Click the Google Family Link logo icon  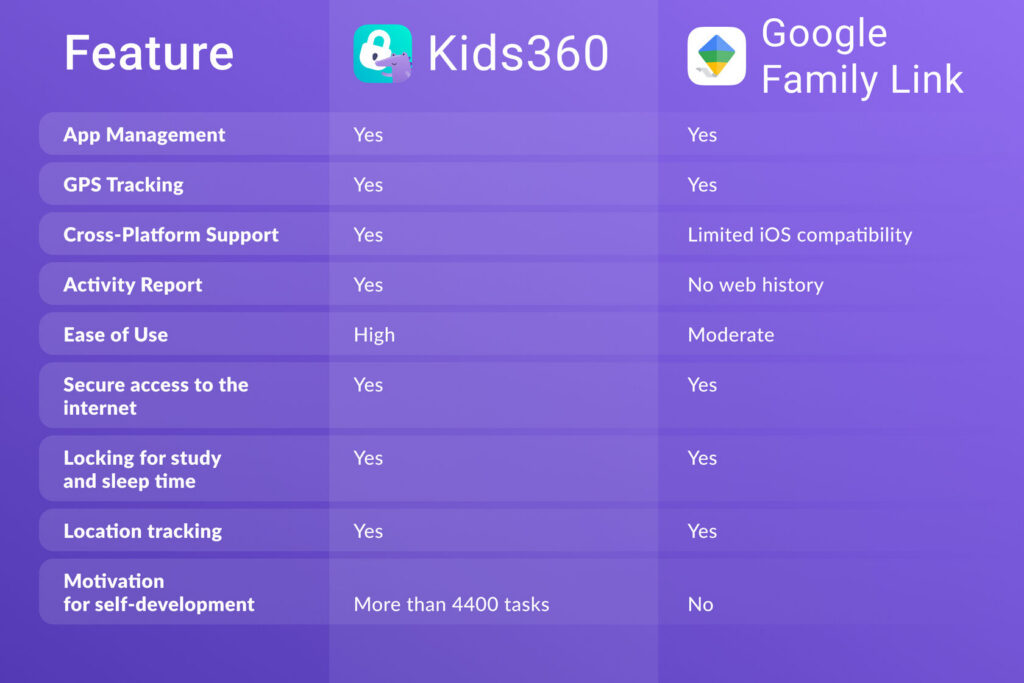click(x=716, y=56)
